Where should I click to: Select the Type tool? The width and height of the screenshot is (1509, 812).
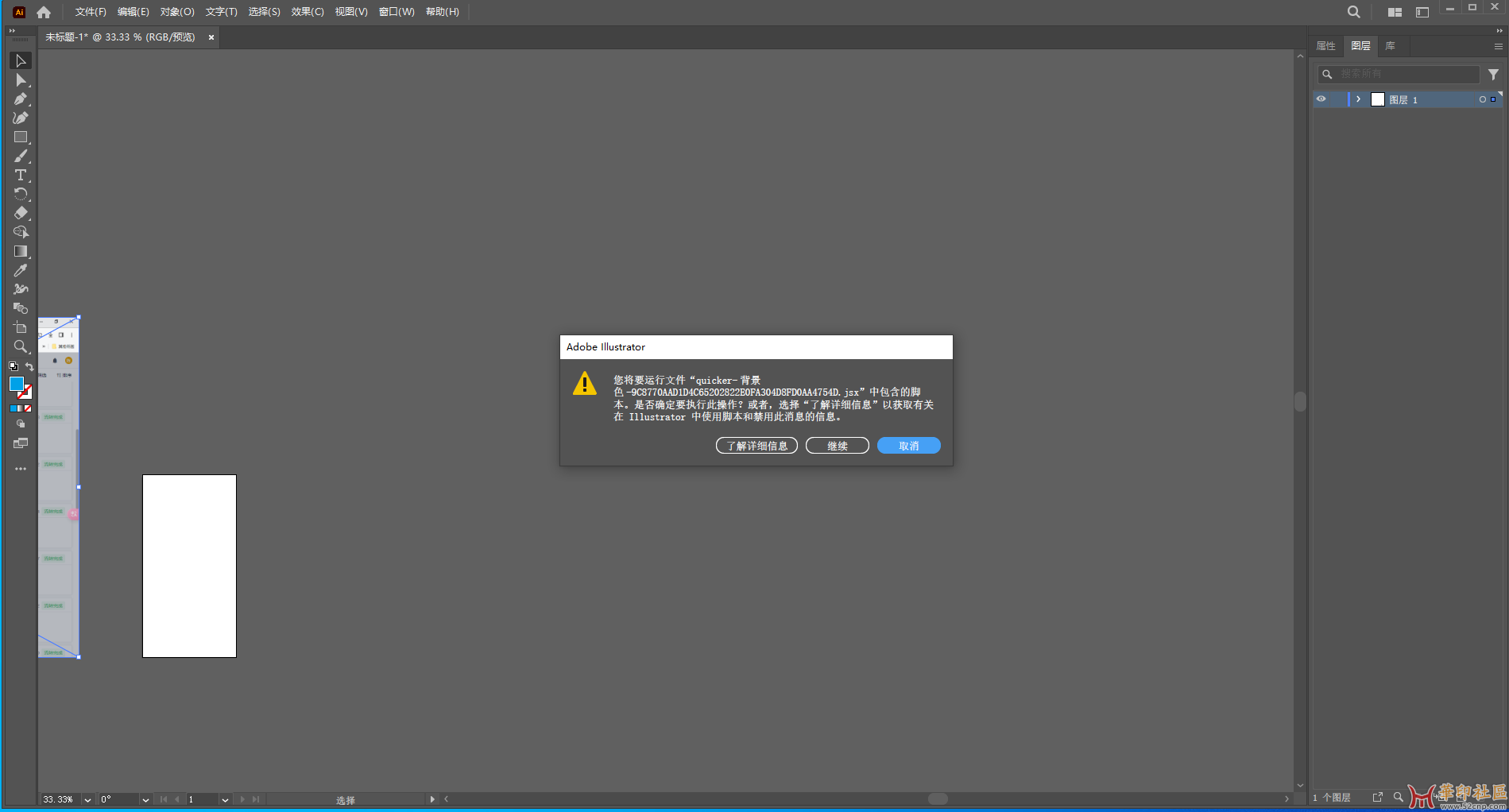pyautogui.click(x=21, y=176)
